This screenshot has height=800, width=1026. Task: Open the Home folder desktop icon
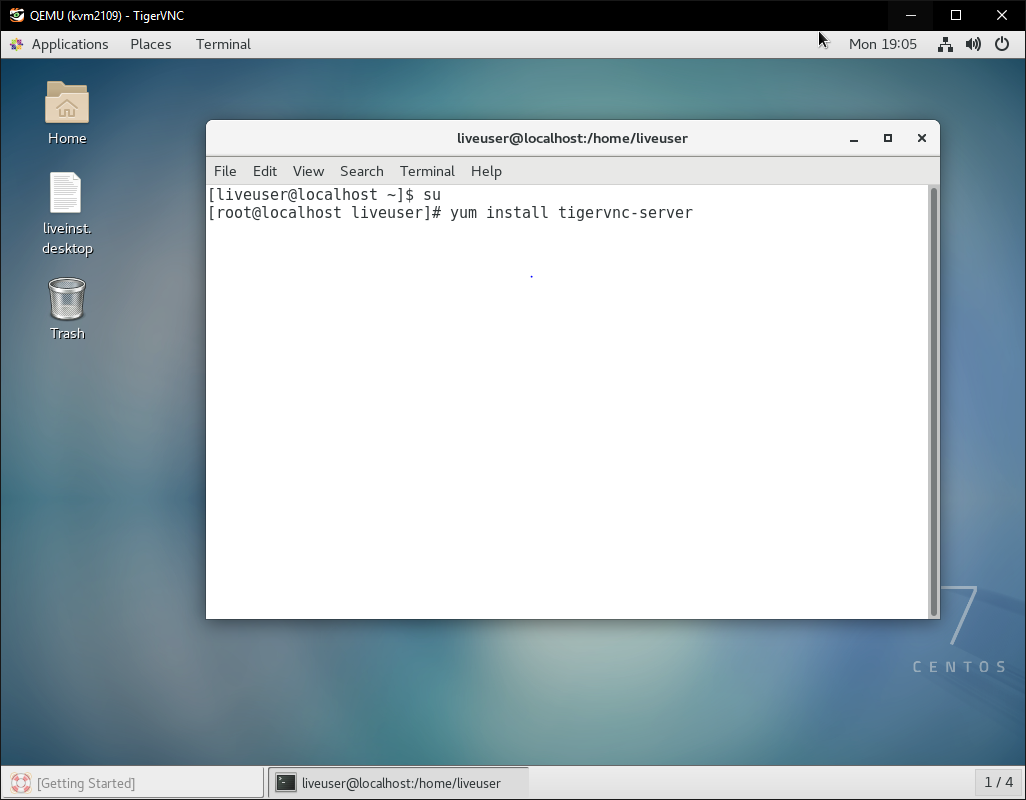67,105
